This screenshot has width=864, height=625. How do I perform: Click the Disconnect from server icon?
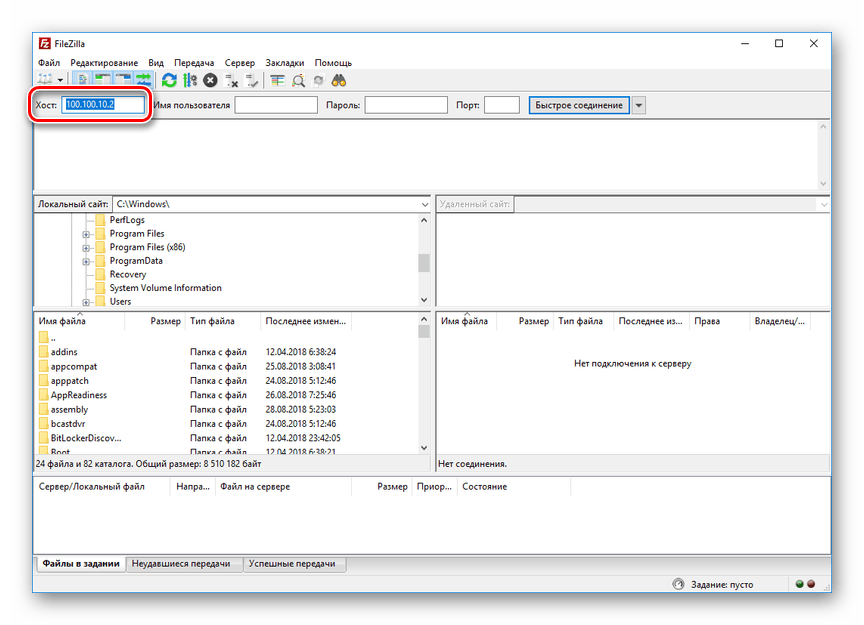coord(232,80)
